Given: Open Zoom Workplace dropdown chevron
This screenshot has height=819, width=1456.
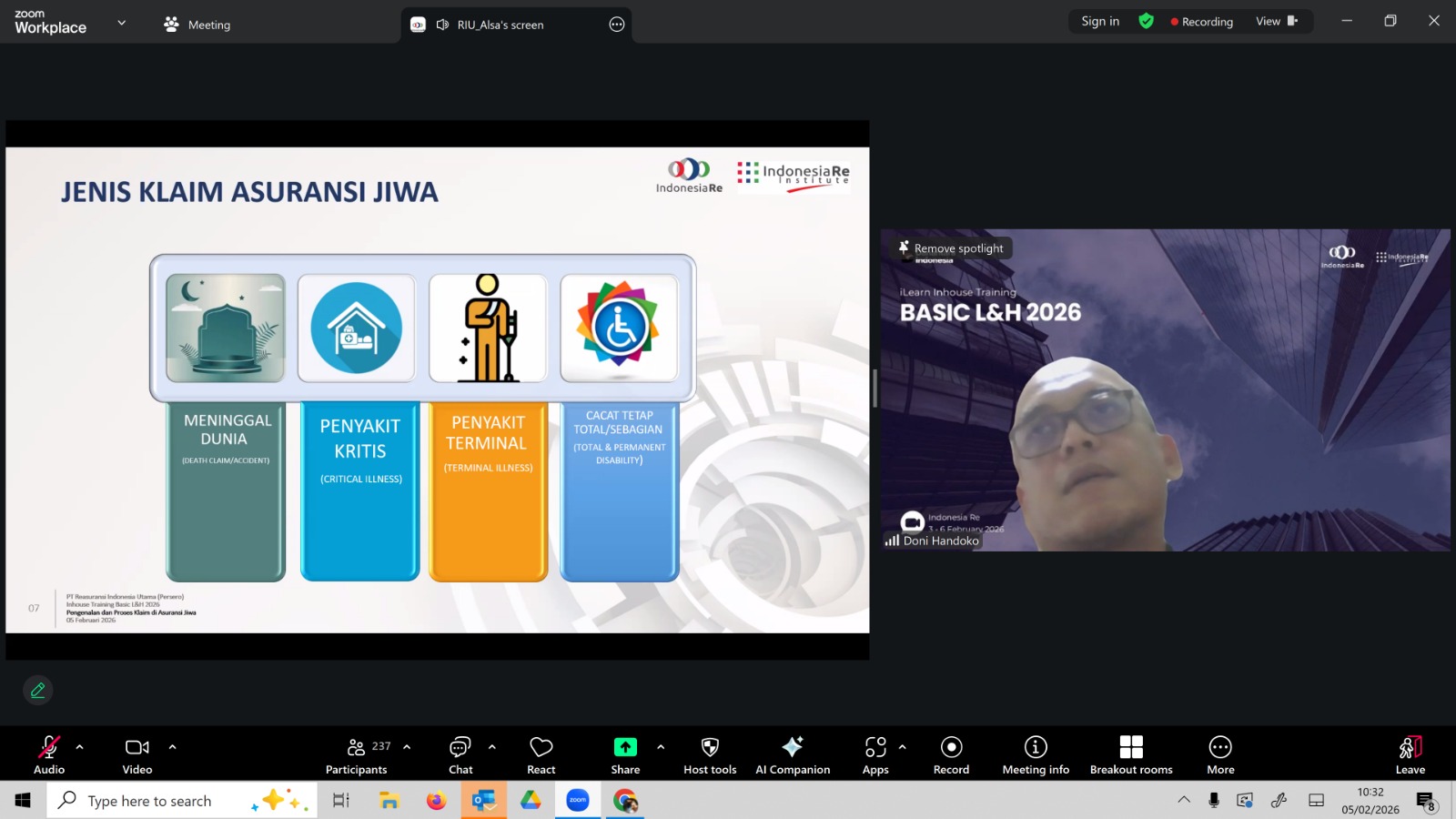Looking at the screenshot, I should pyautogui.click(x=122, y=23).
